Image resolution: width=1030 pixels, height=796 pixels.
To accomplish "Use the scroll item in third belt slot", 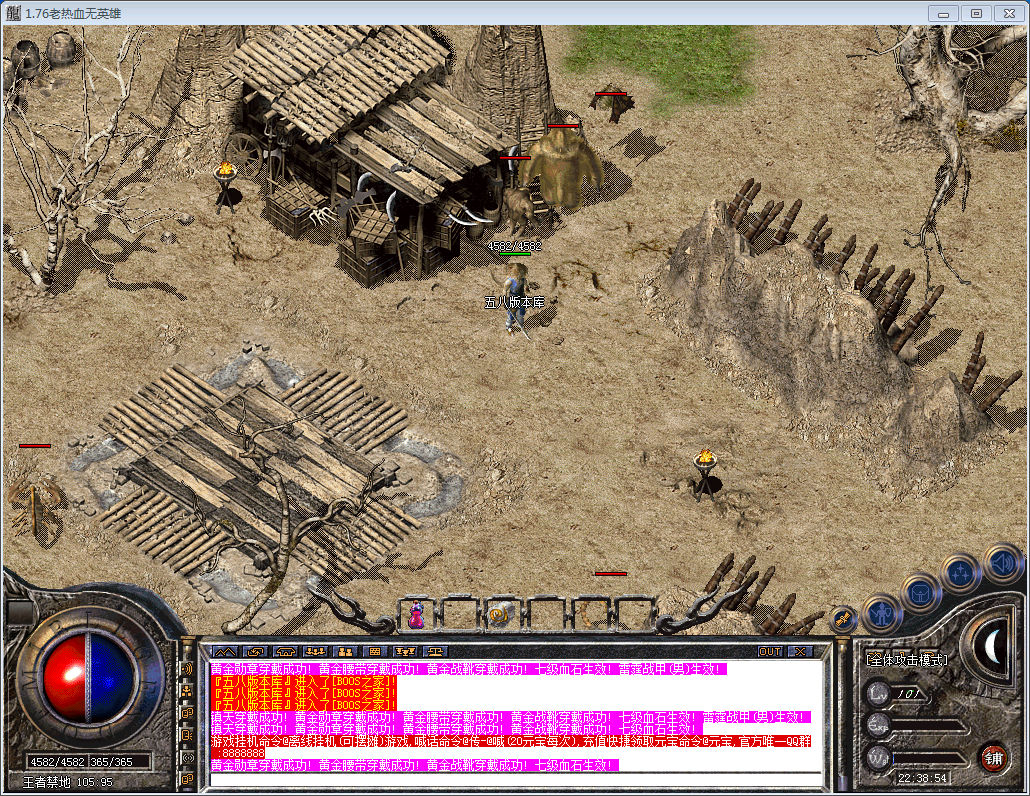I will [x=503, y=615].
